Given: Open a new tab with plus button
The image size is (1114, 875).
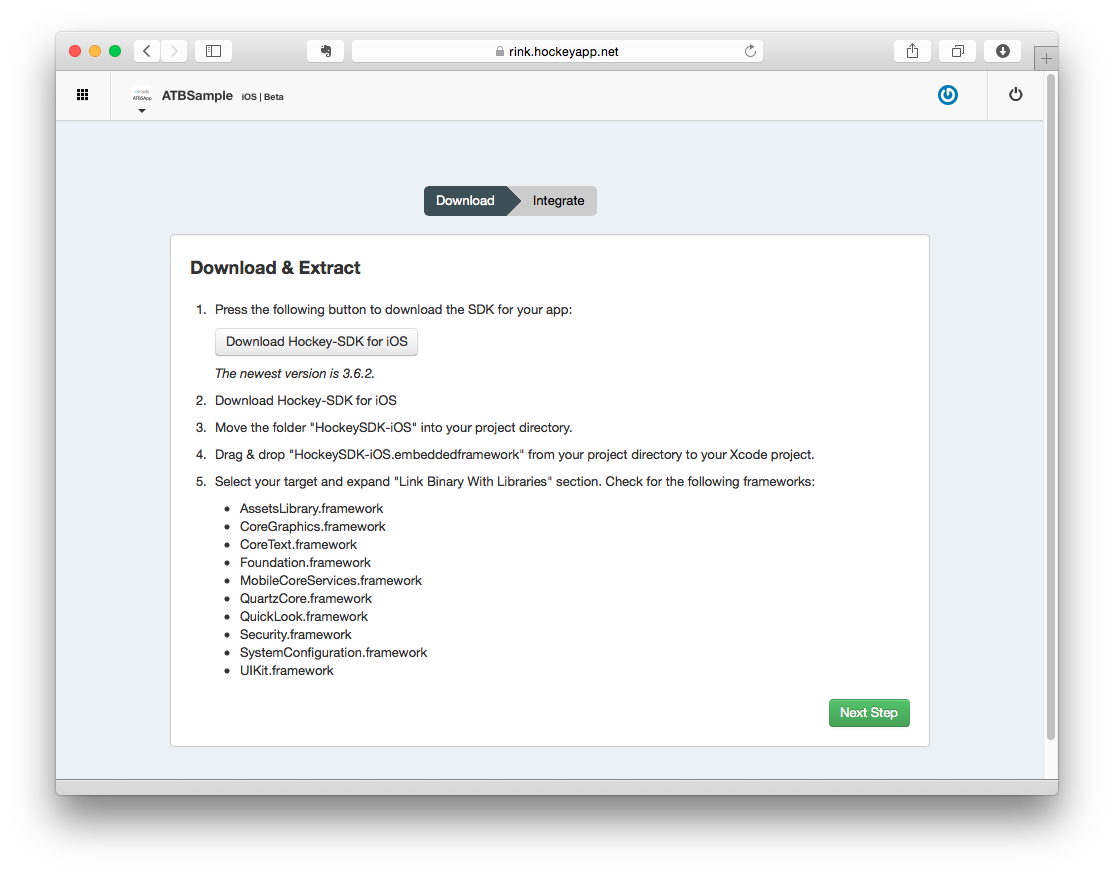Looking at the screenshot, I should pyautogui.click(x=1046, y=59).
